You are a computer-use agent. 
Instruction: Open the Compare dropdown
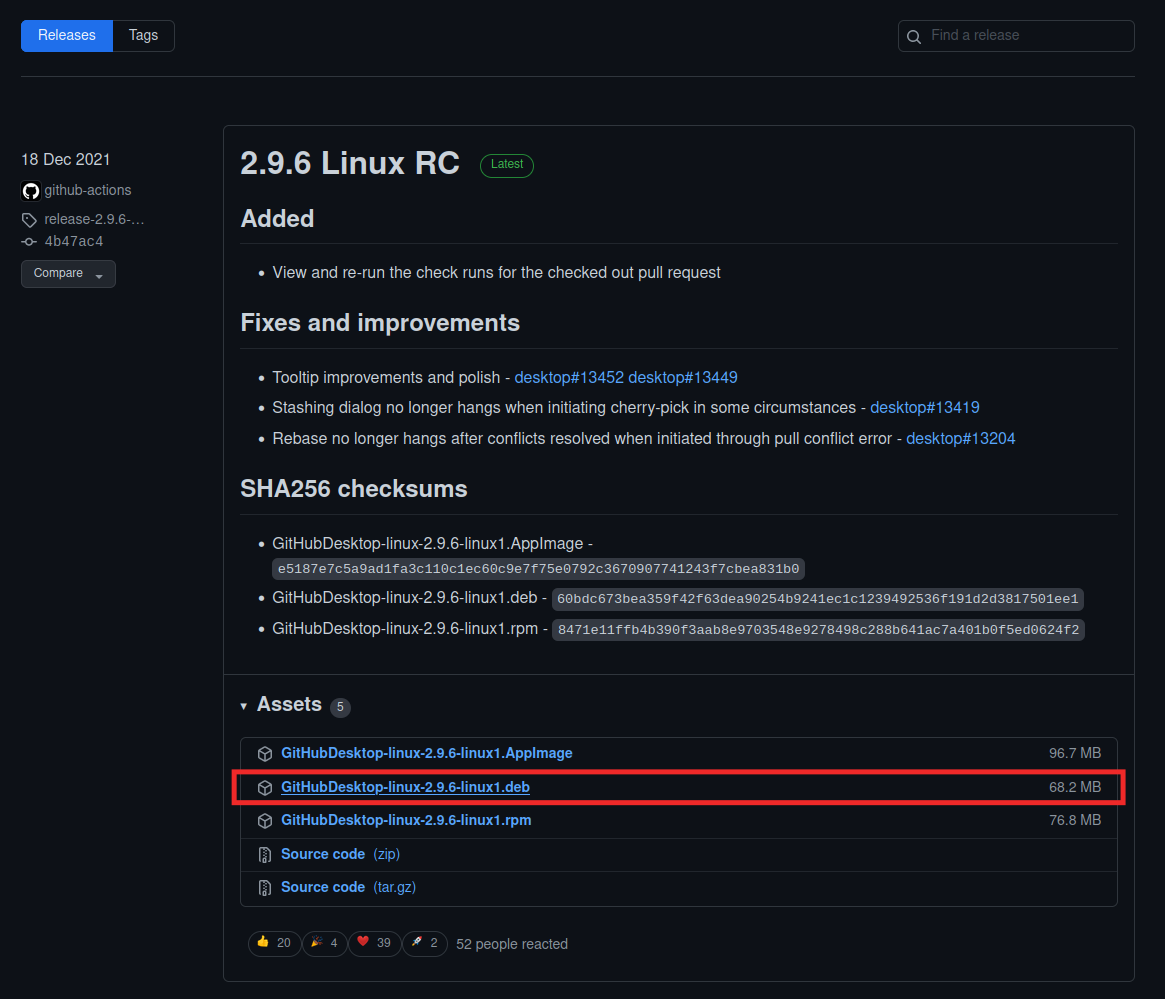(68, 273)
